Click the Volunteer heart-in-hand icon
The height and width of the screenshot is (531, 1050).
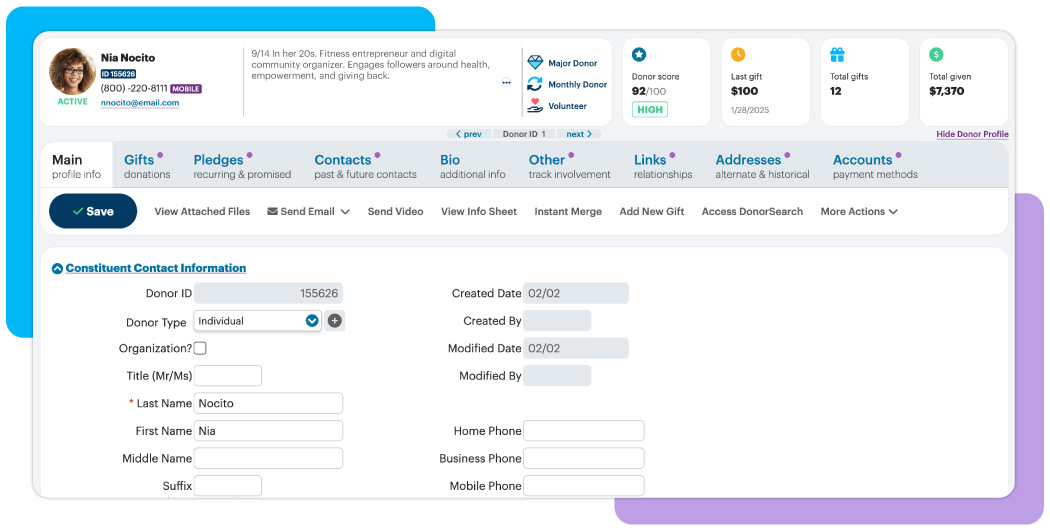(535, 106)
